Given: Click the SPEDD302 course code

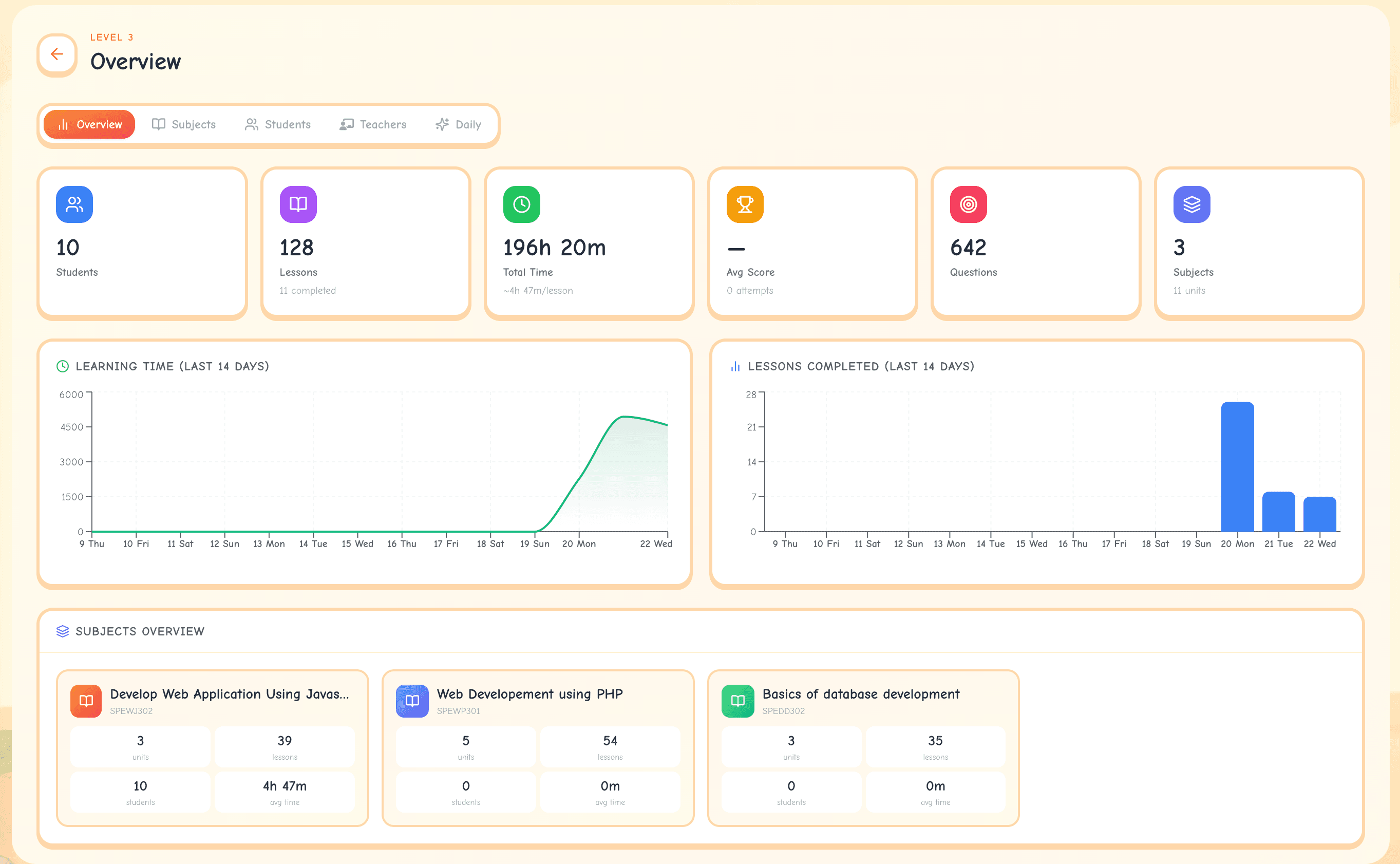Looking at the screenshot, I should coord(783,711).
